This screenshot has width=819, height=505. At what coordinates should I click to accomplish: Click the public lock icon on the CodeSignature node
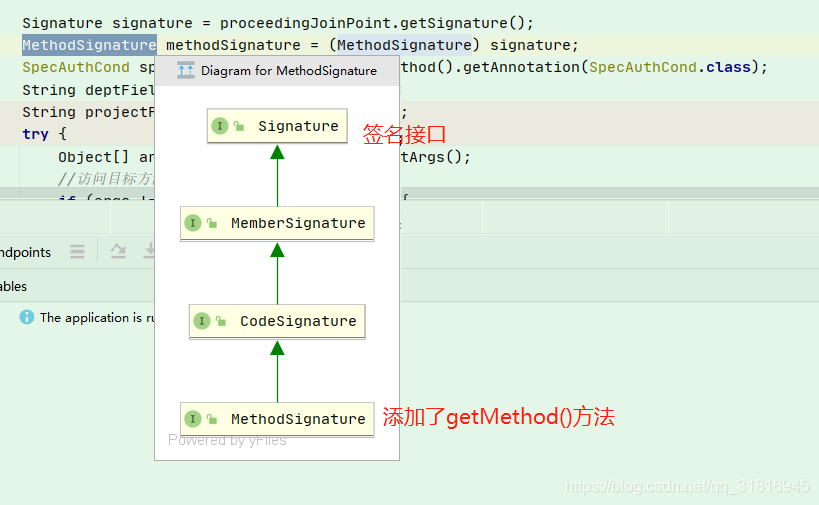tap(220, 321)
